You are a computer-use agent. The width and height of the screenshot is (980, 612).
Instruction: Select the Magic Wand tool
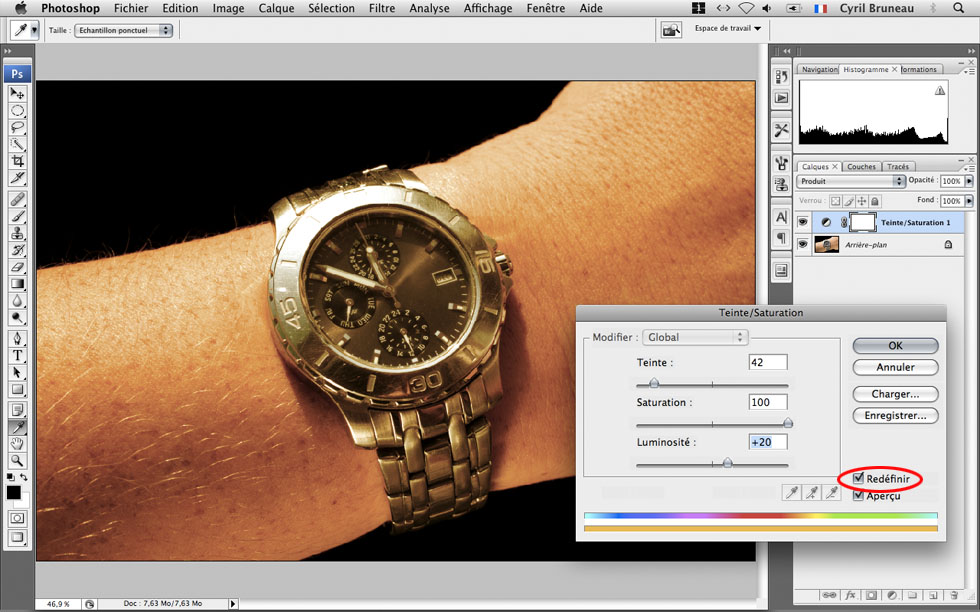coord(18,144)
